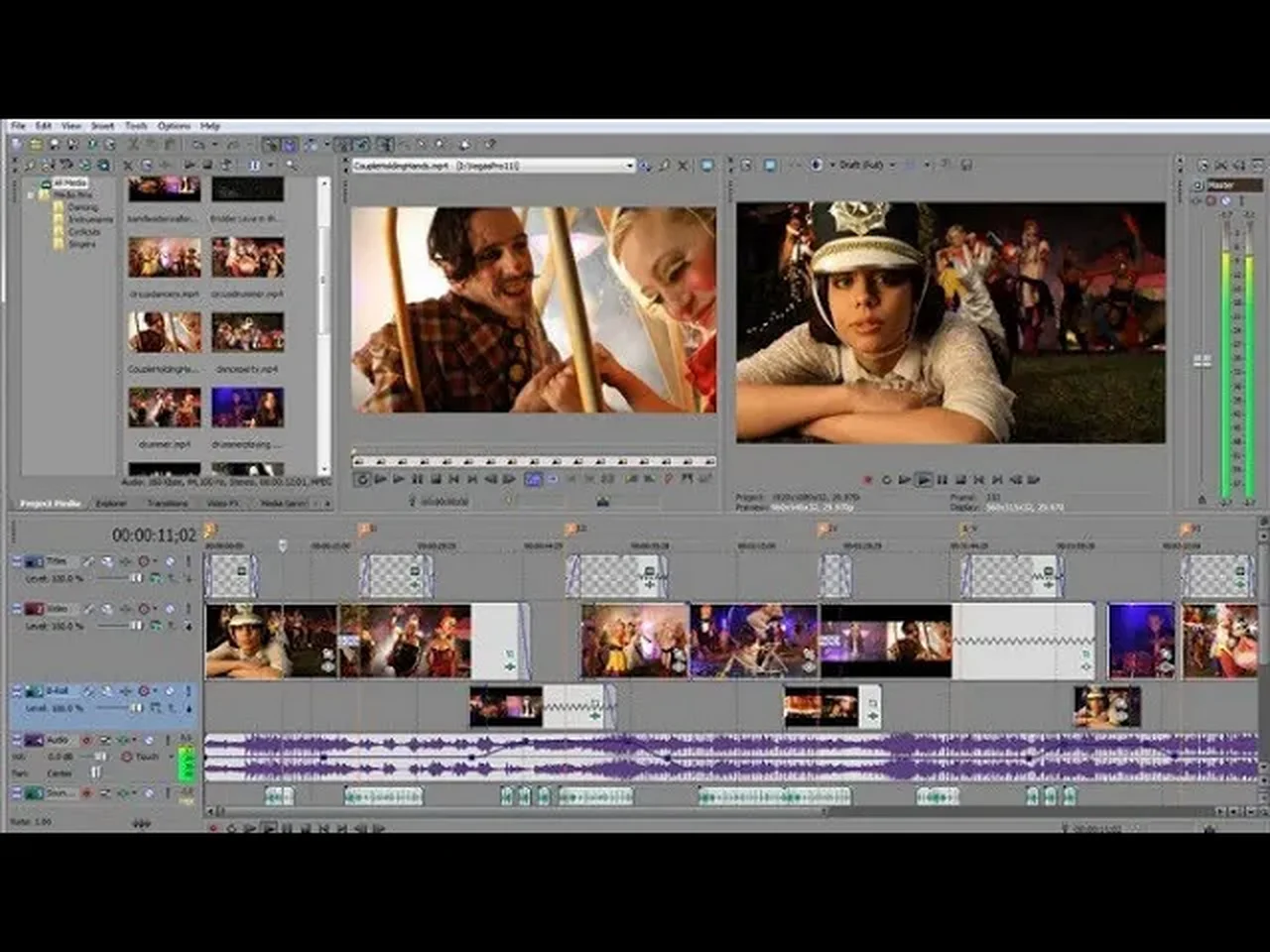Select the drummer.mp4 media thumbnail

[164, 408]
